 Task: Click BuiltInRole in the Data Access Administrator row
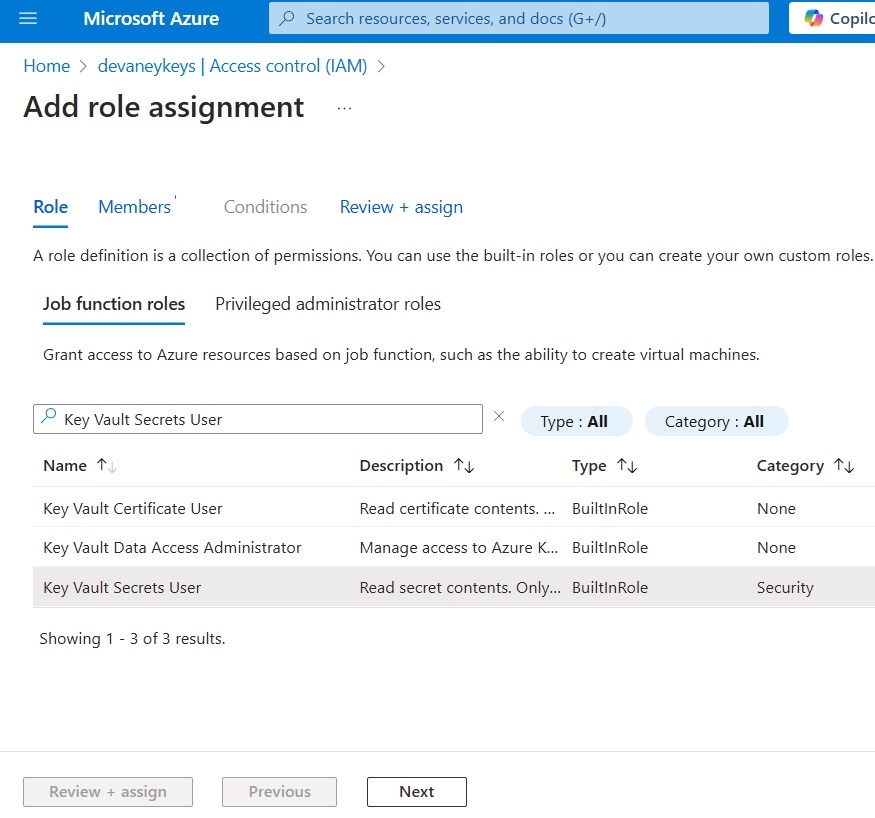coord(610,547)
